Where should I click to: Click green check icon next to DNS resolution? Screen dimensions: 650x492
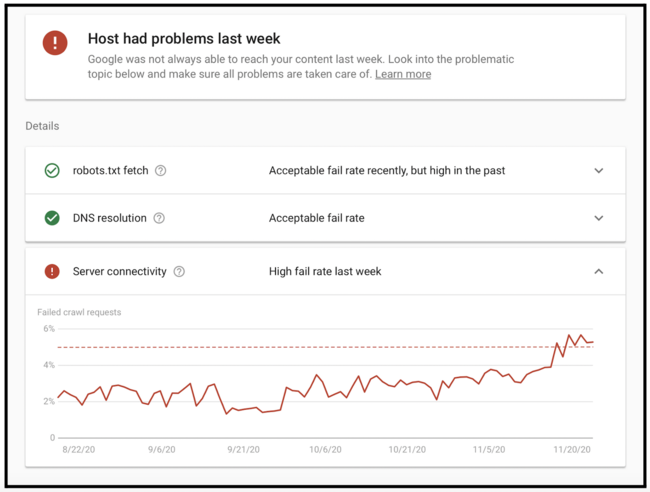[52, 218]
